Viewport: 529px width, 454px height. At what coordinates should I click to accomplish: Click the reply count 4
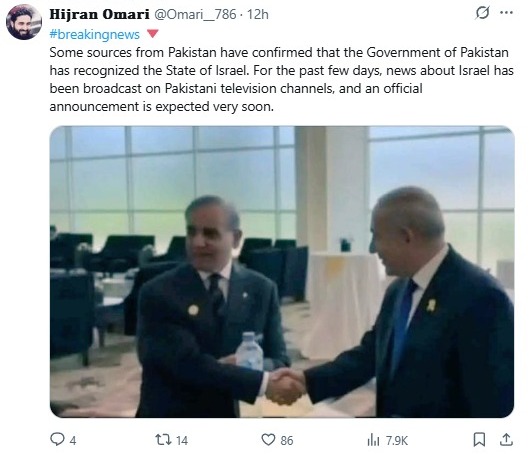click(x=73, y=441)
